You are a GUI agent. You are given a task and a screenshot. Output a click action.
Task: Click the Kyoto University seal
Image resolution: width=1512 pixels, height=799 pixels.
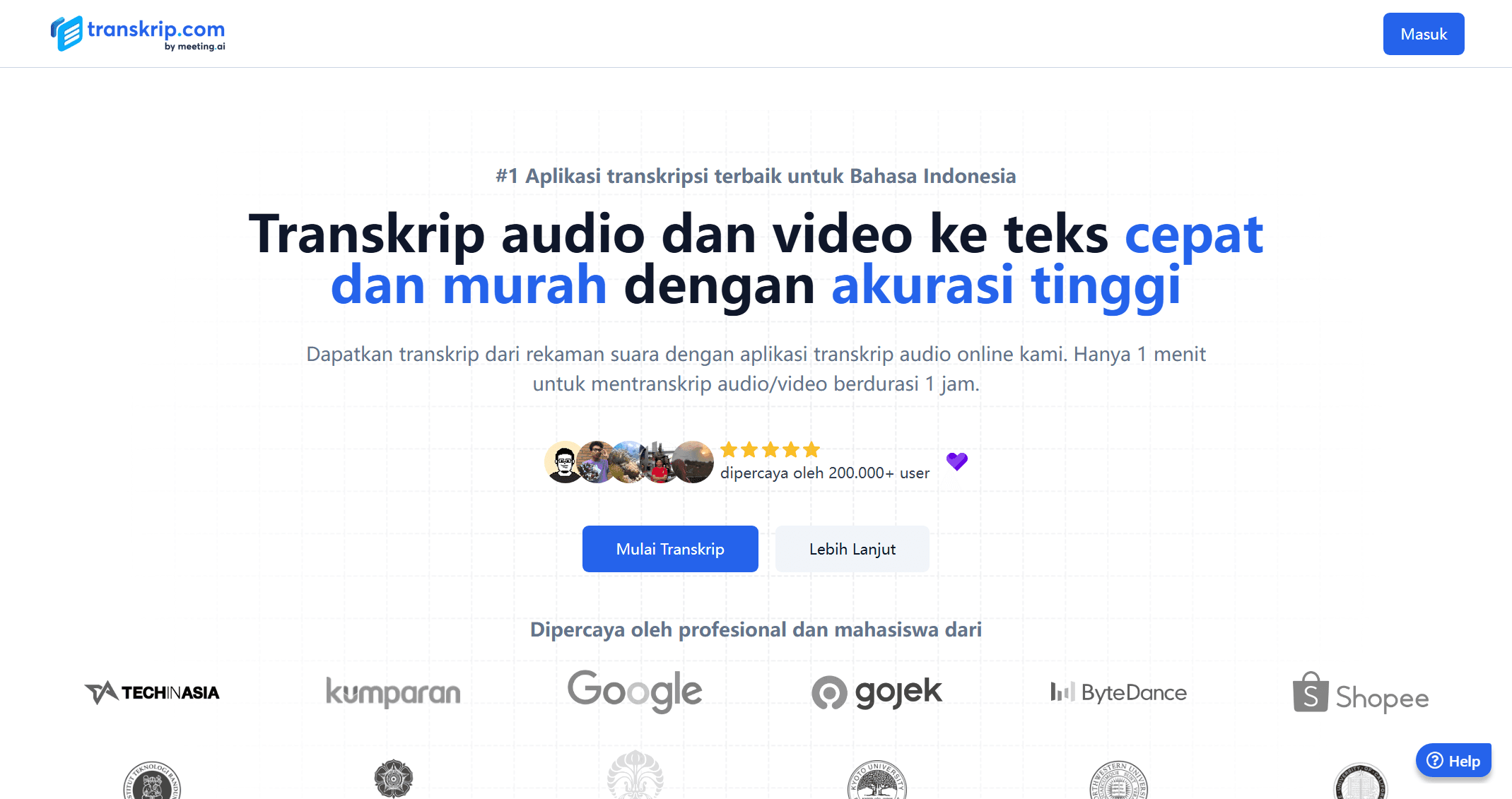coord(877,783)
